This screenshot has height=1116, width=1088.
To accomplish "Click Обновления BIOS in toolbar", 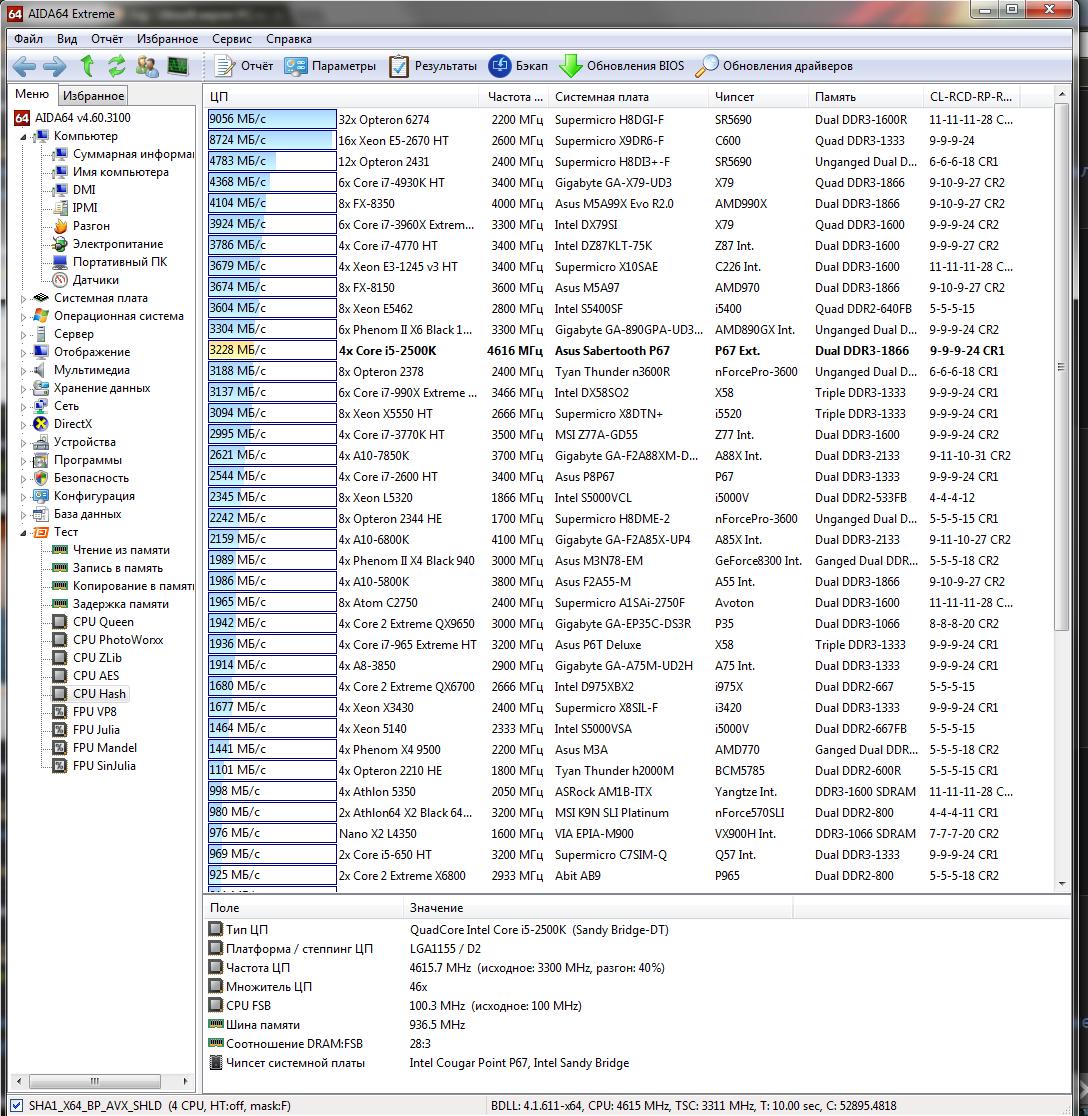I will pos(622,66).
